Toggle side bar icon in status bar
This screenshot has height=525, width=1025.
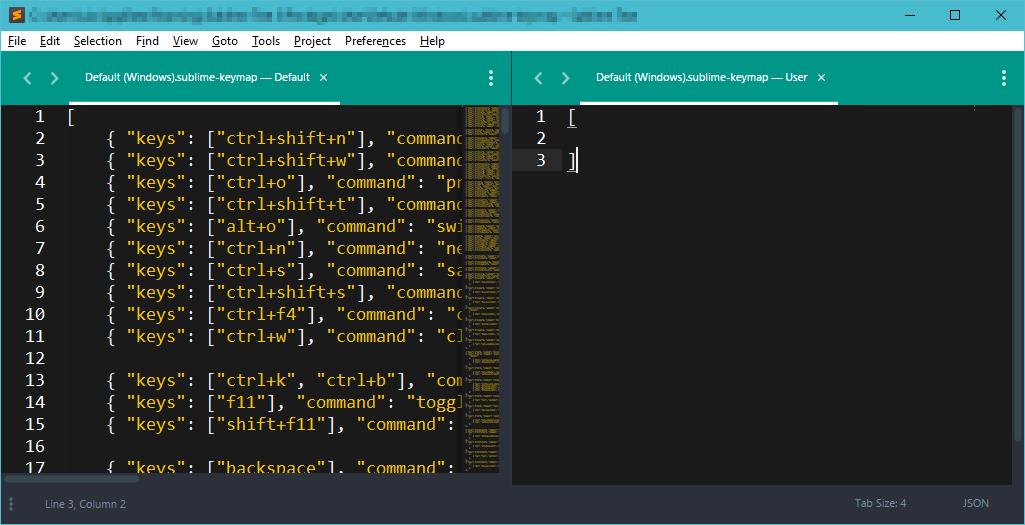click(11, 503)
